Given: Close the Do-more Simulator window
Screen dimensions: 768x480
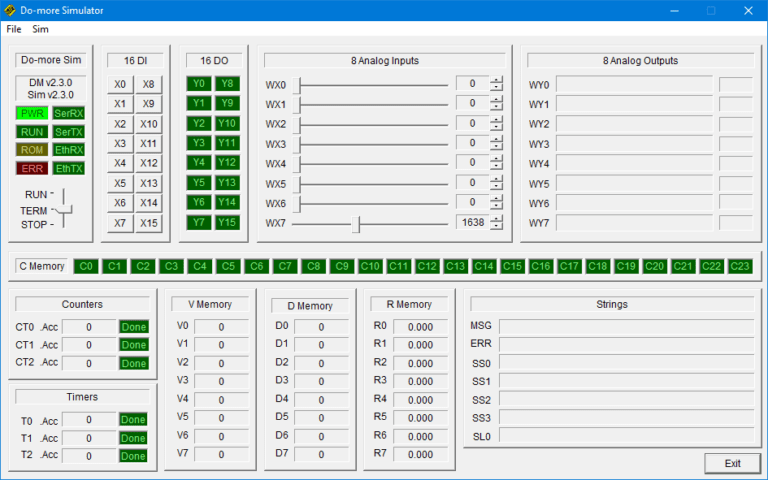Looking at the screenshot, I should 748,10.
